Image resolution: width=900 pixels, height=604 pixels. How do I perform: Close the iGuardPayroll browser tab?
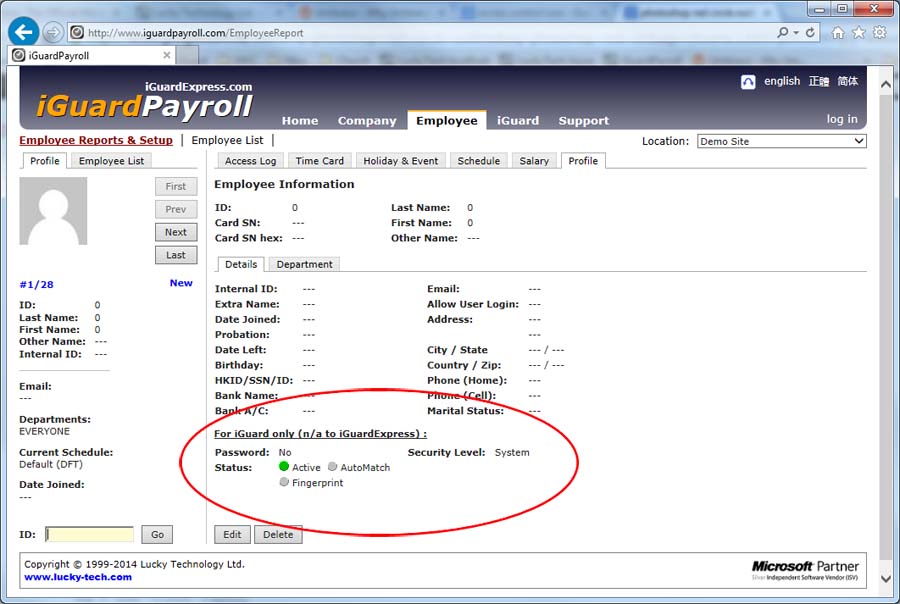pyautogui.click(x=166, y=55)
